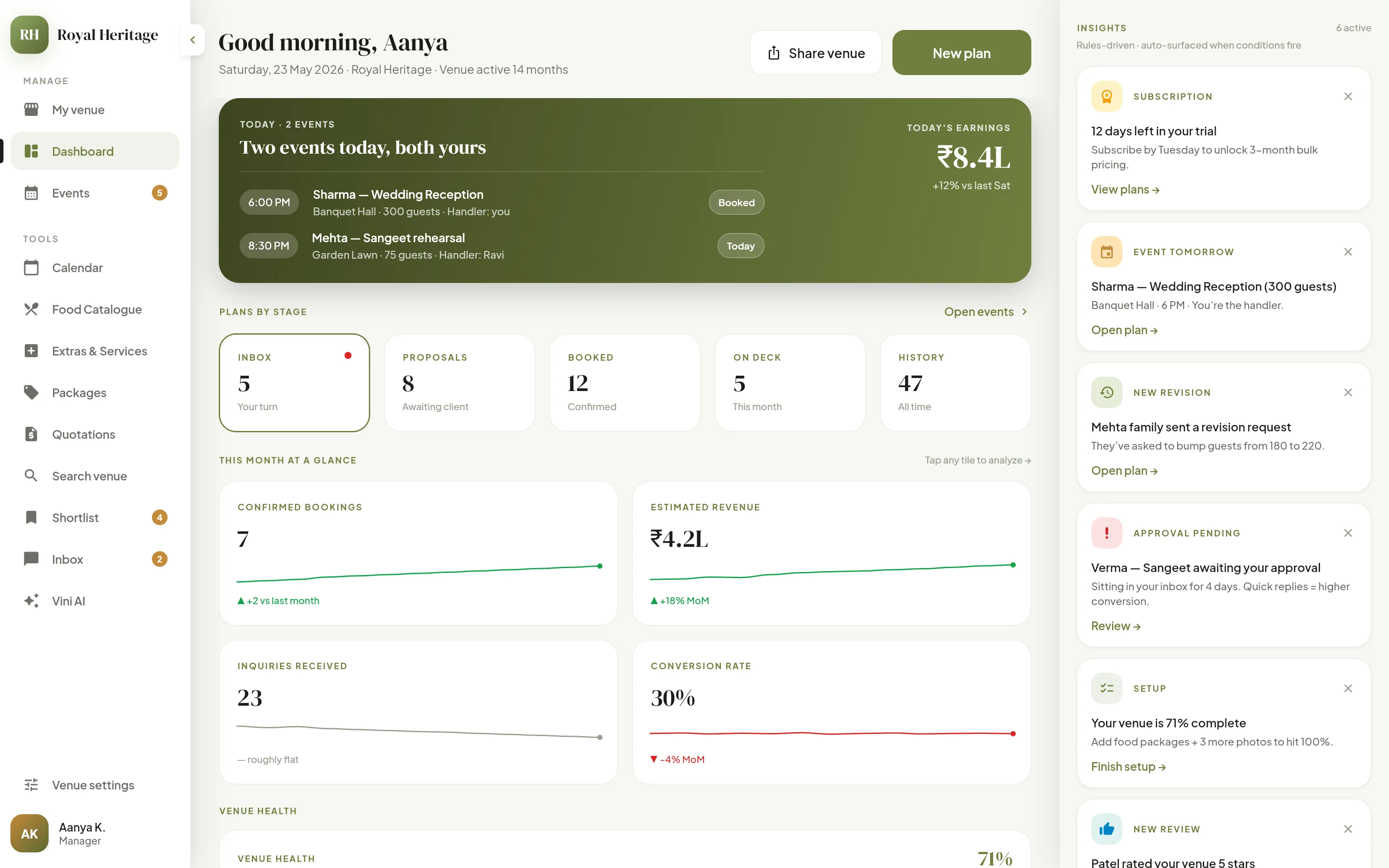Screen dimensions: 1389x868
Task: Click the Today status pill
Action: (x=741, y=246)
